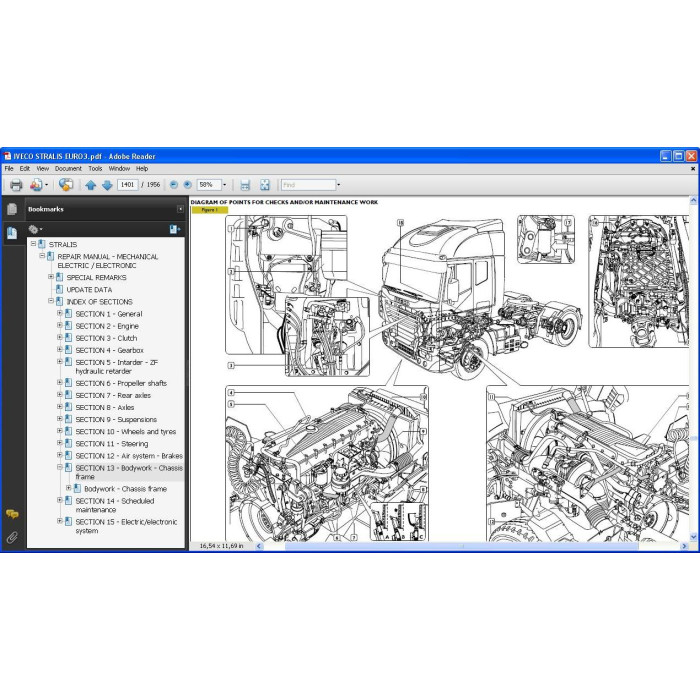The image size is (700, 700).
Task: Click the zoom percentage field 58%
Action: (x=209, y=184)
